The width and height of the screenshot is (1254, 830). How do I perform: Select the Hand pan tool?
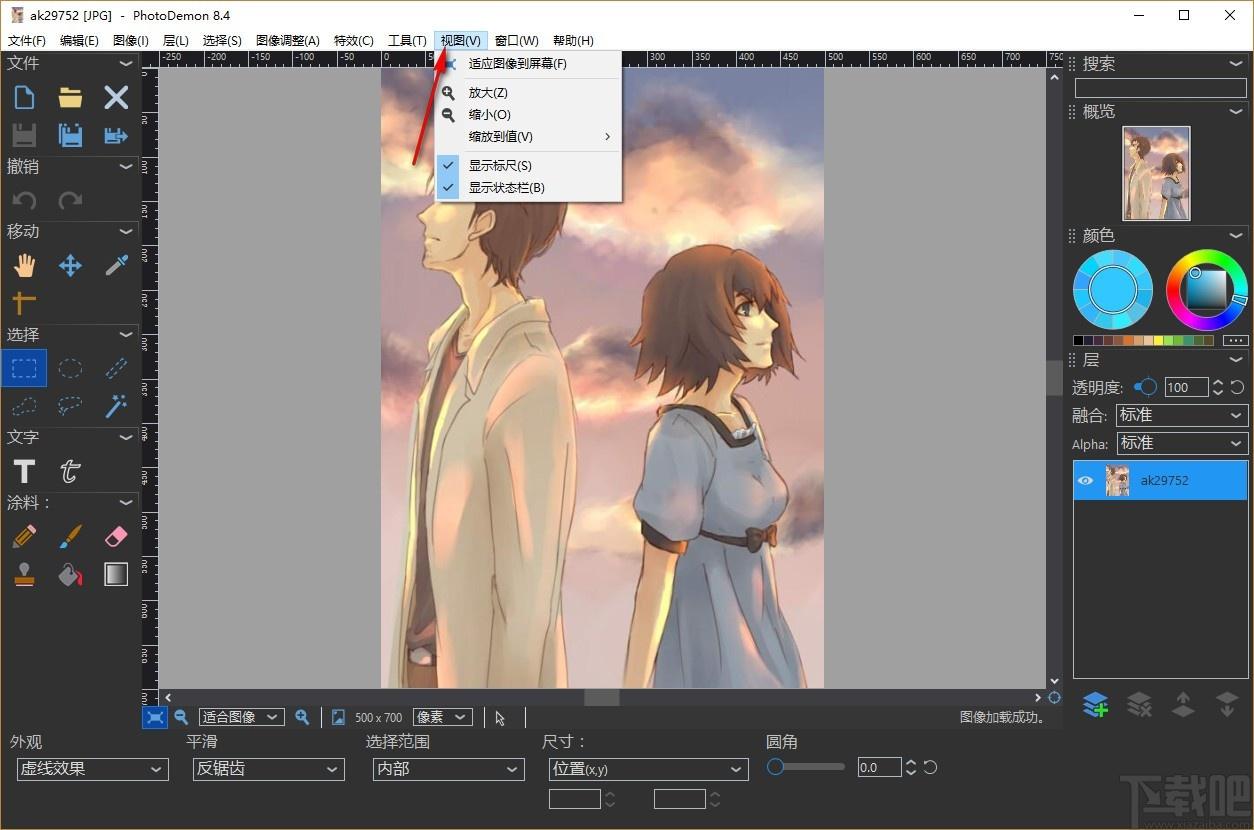point(24,265)
